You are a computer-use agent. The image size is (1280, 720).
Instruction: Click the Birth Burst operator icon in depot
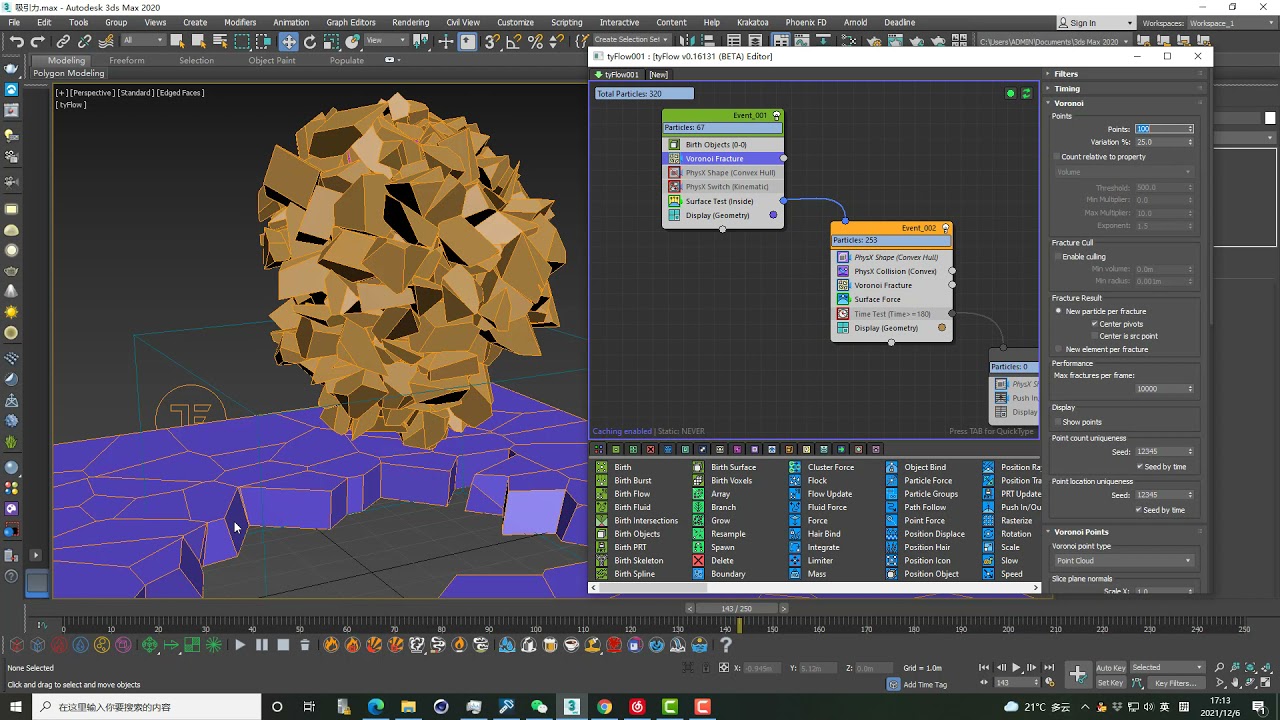coord(602,481)
